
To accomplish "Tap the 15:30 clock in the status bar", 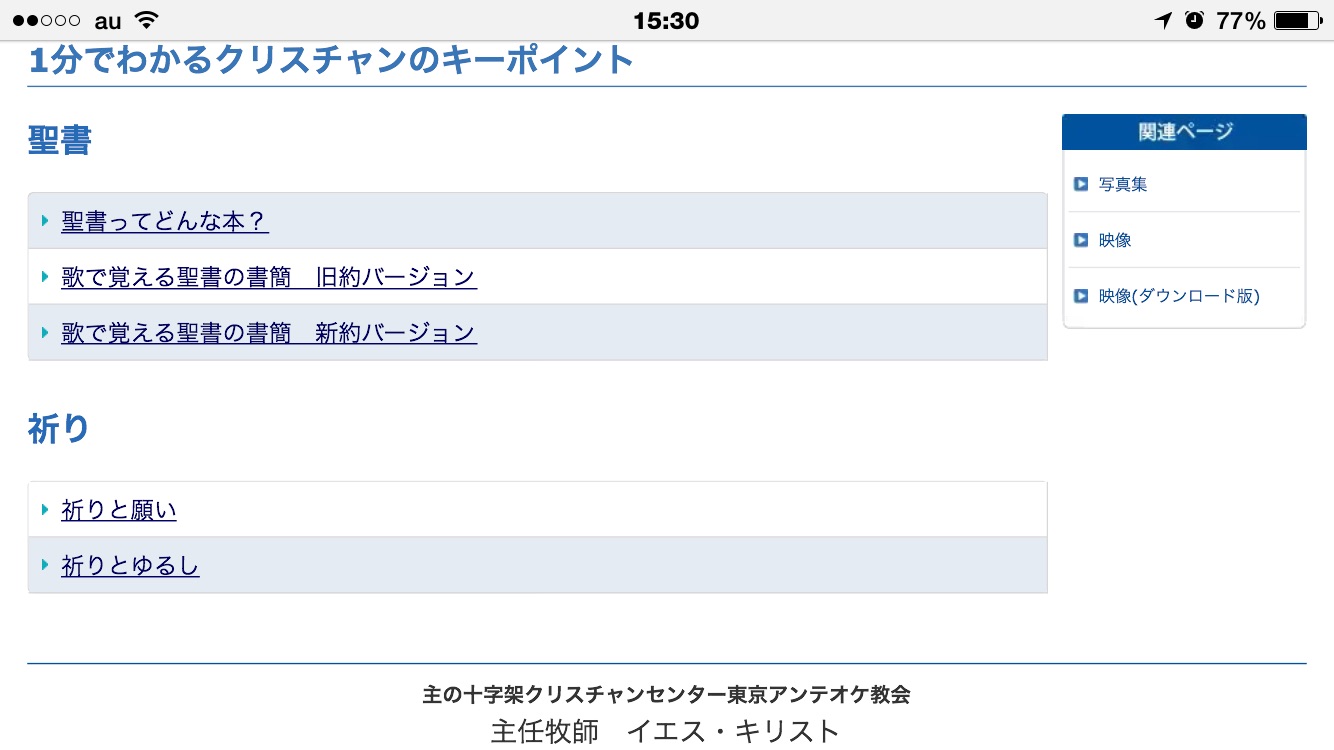I will tap(666, 20).
